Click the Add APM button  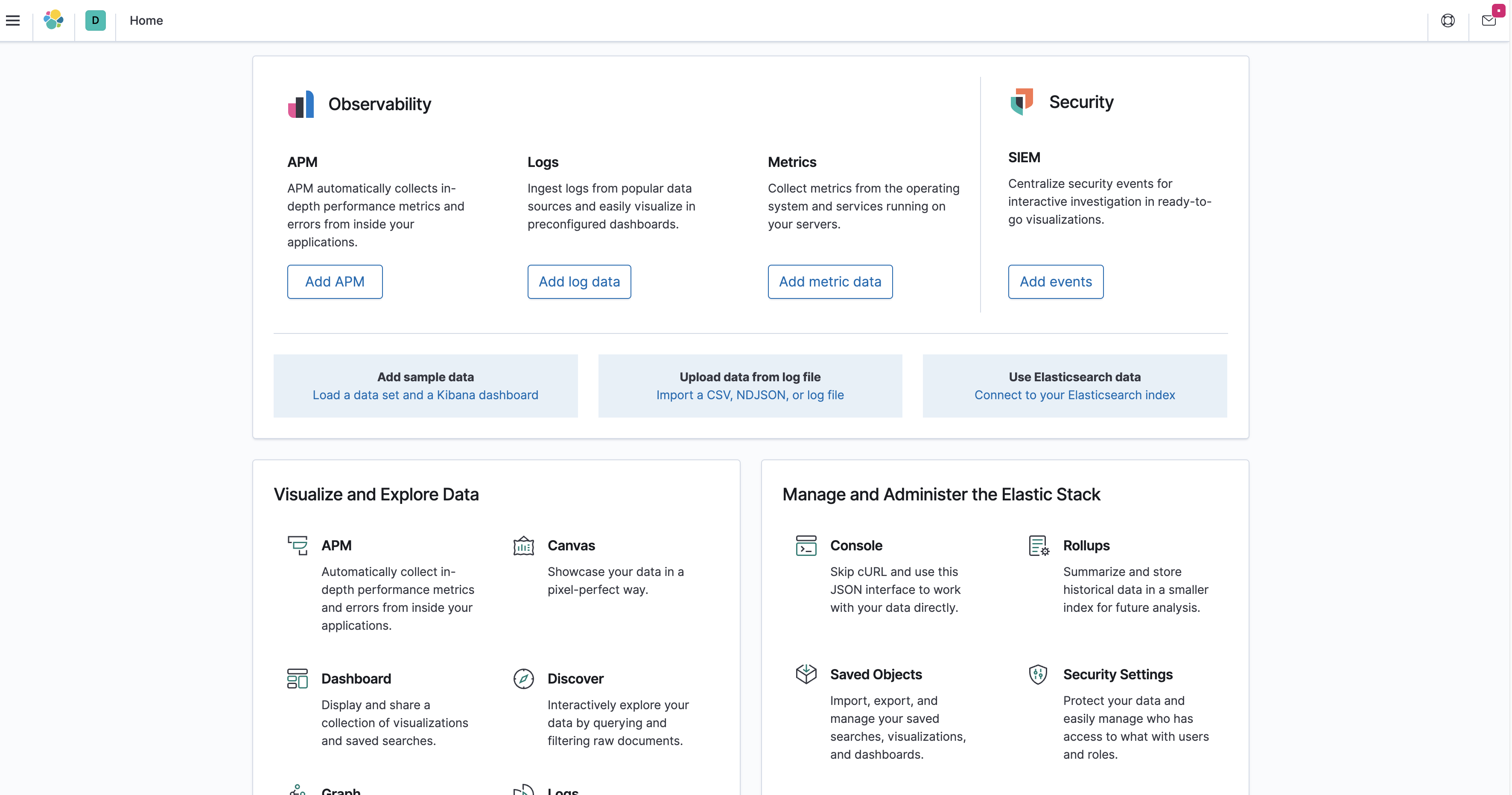coord(335,282)
